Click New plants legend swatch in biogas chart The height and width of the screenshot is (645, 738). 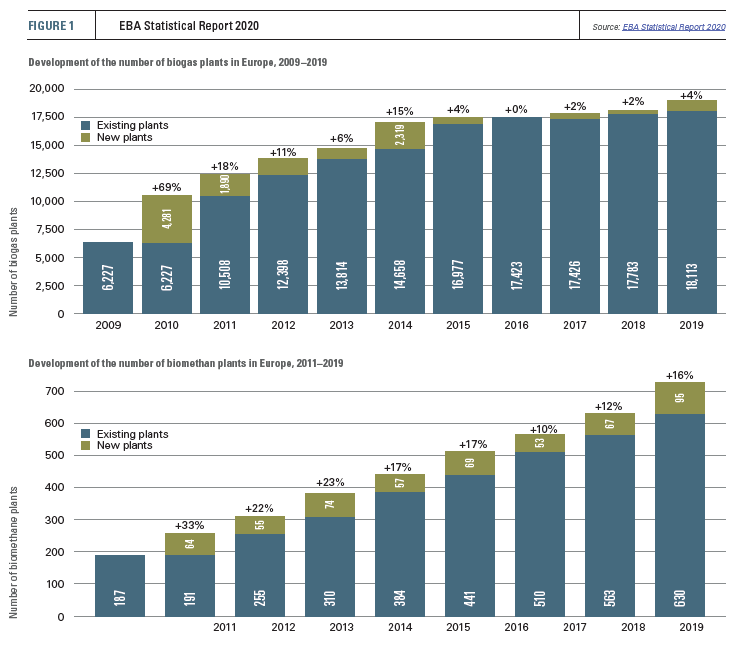(x=86, y=137)
